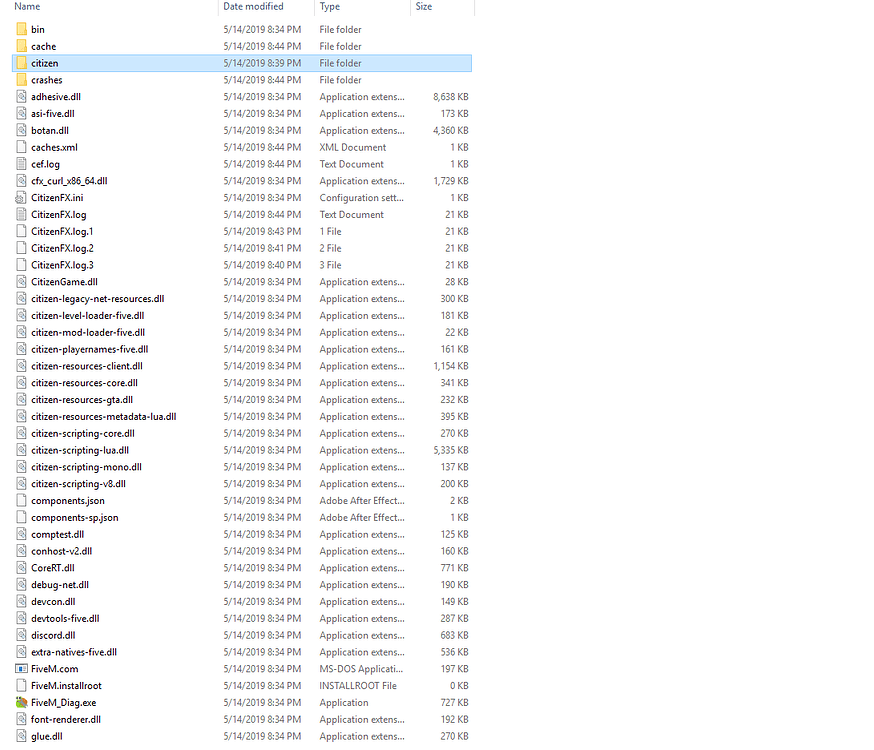The width and height of the screenshot is (874, 750).
Task: Click the CitizenFX.ini settings file icon
Action: pyautogui.click(x=21, y=197)
